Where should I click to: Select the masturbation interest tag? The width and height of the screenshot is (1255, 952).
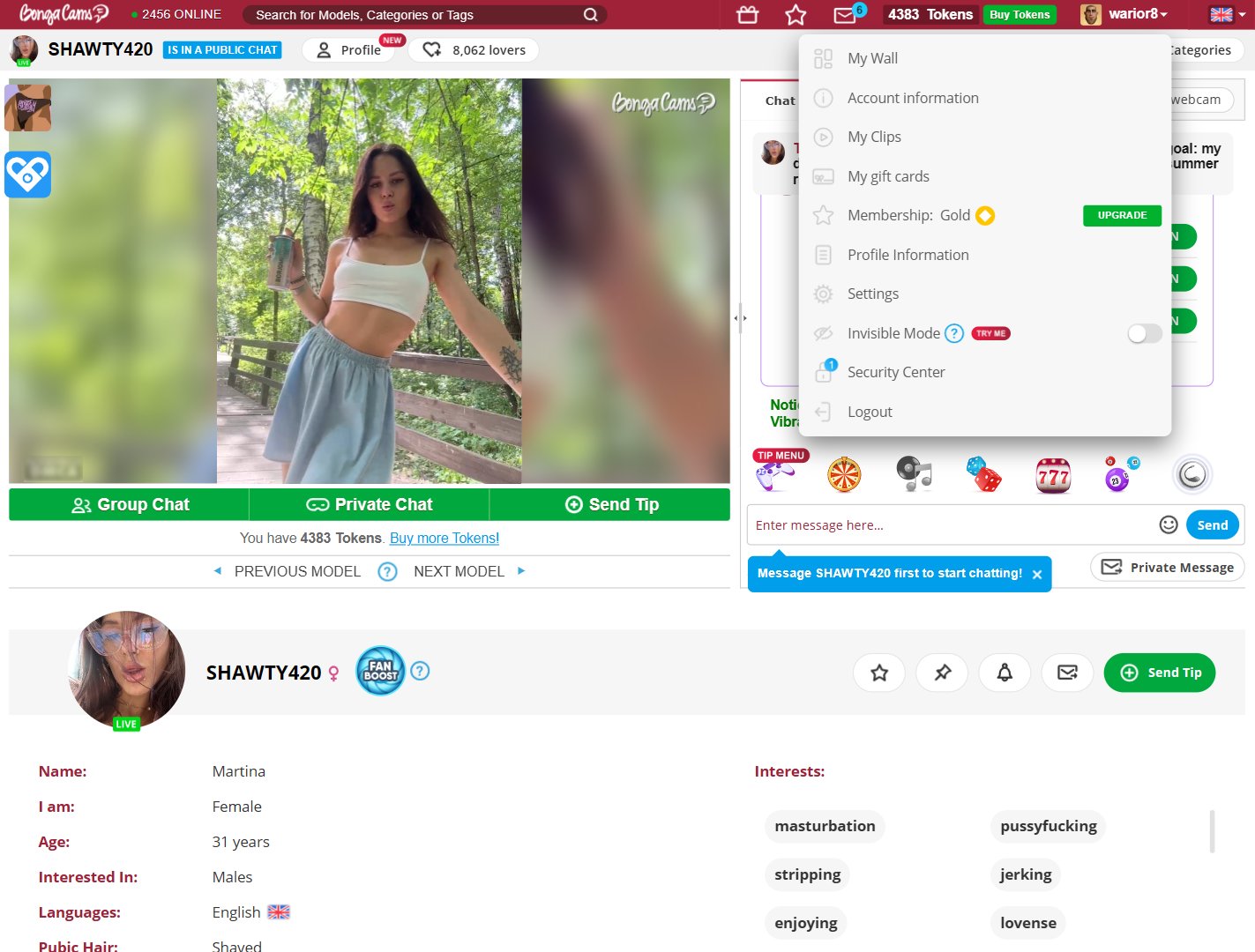[x=825, y=826]
